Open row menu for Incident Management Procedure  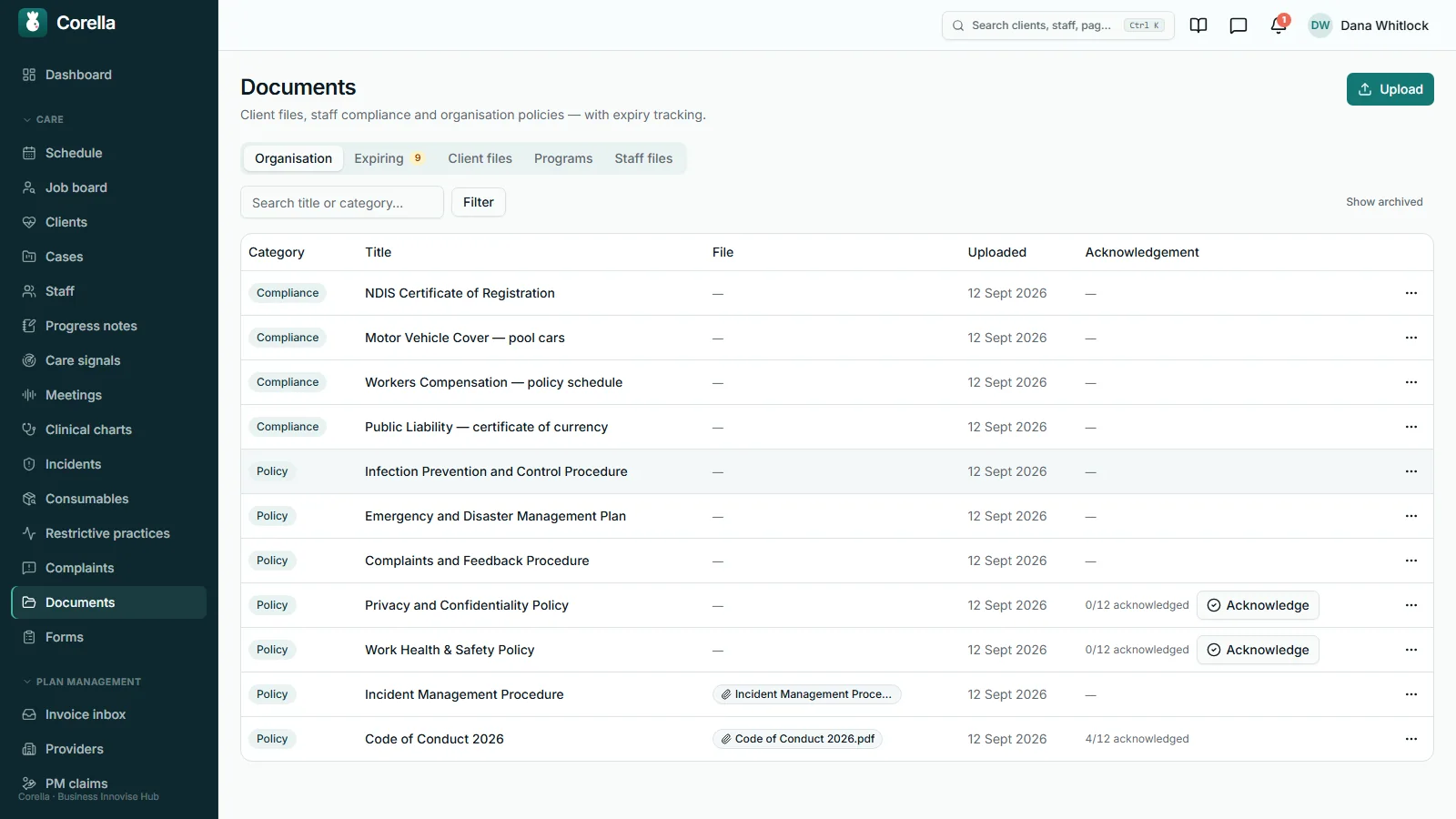[x=1411, y=694]
